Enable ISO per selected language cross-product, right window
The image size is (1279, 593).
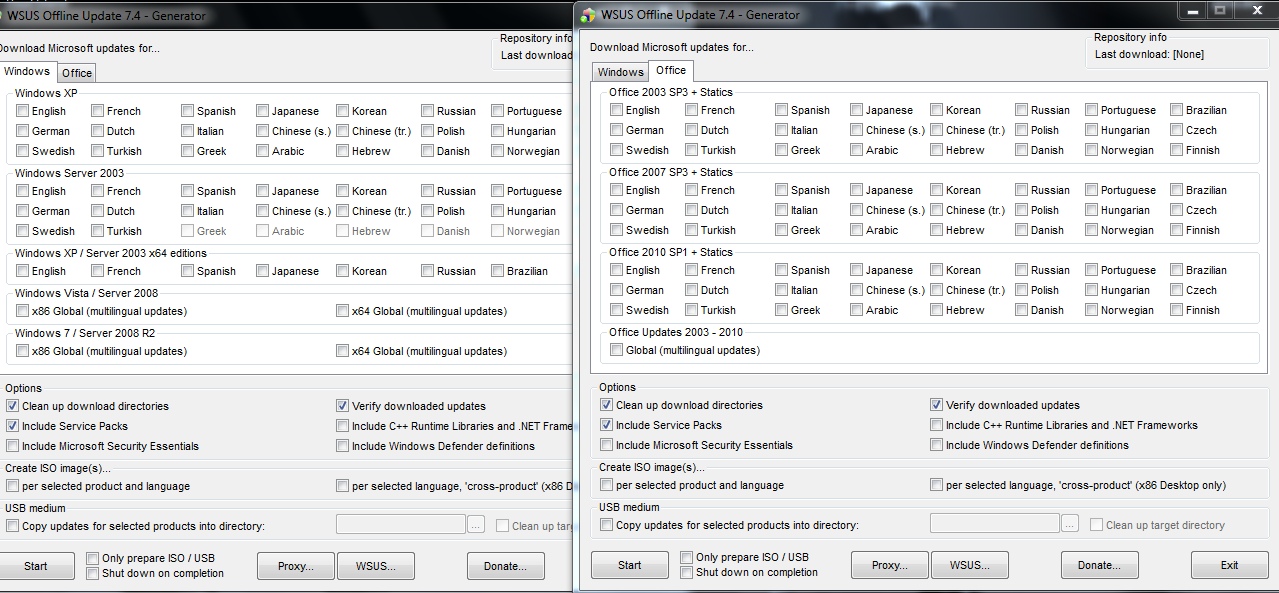[x=937, y=485]
